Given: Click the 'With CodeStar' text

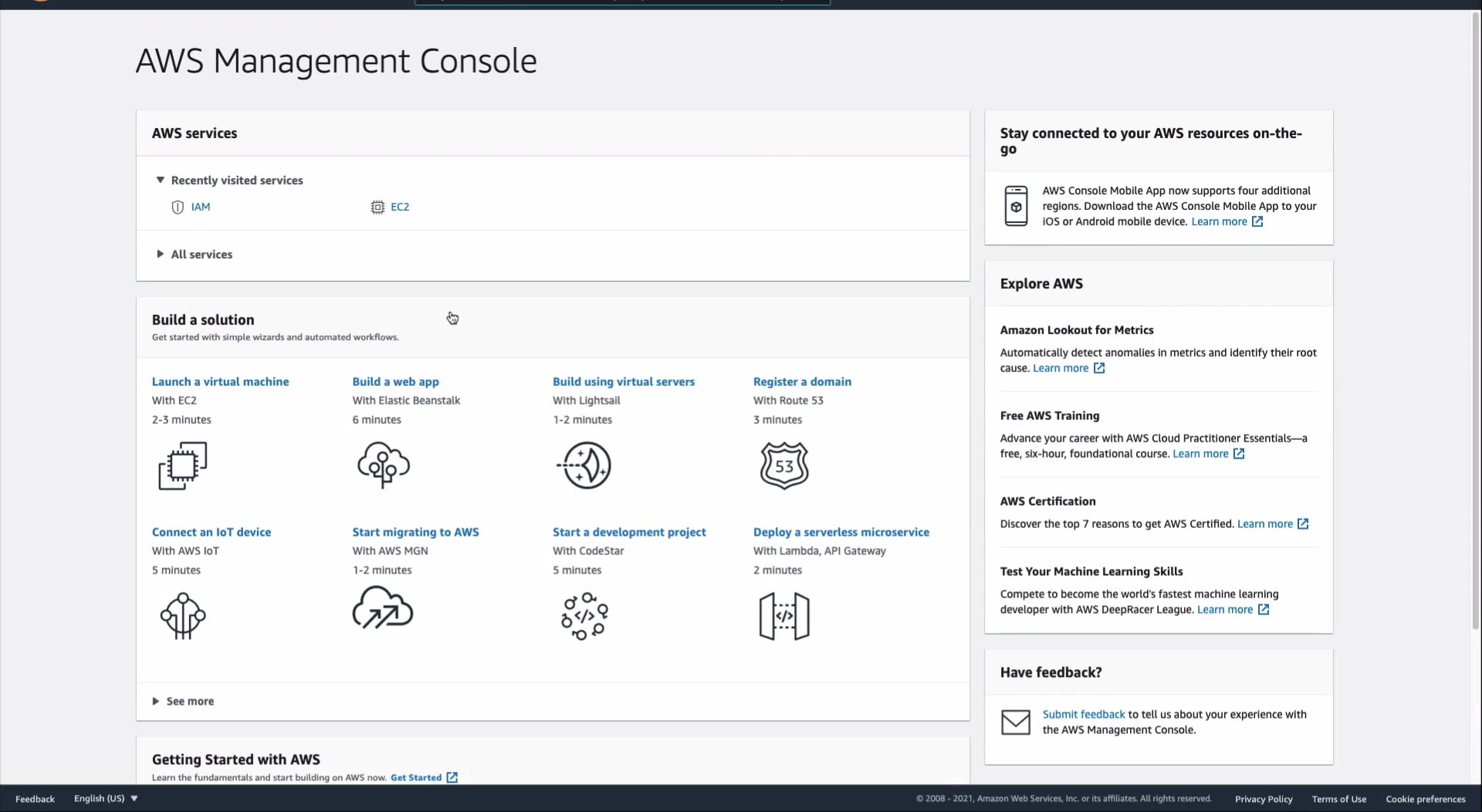Looking at the screenshot, I should pyautogui.click(x=588, y=551).
